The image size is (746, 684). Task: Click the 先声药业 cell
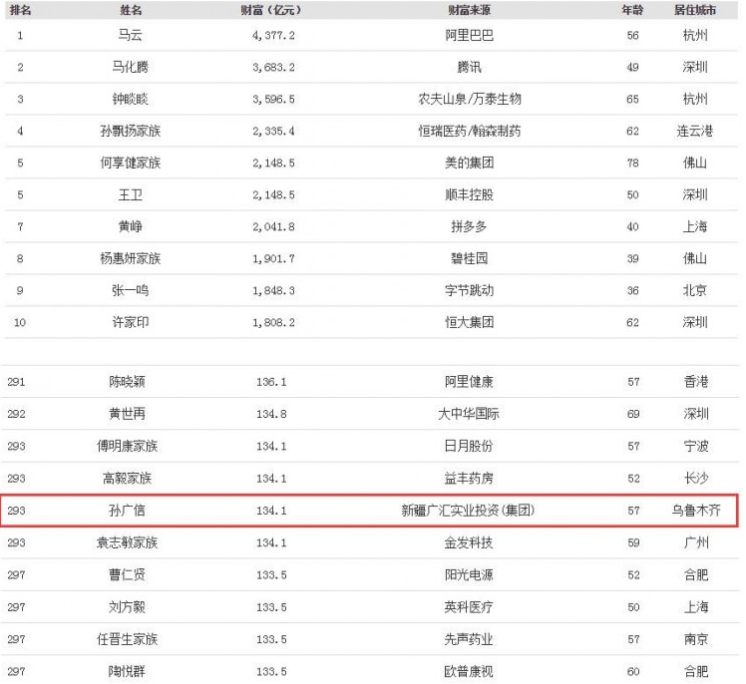pos(469,639)
